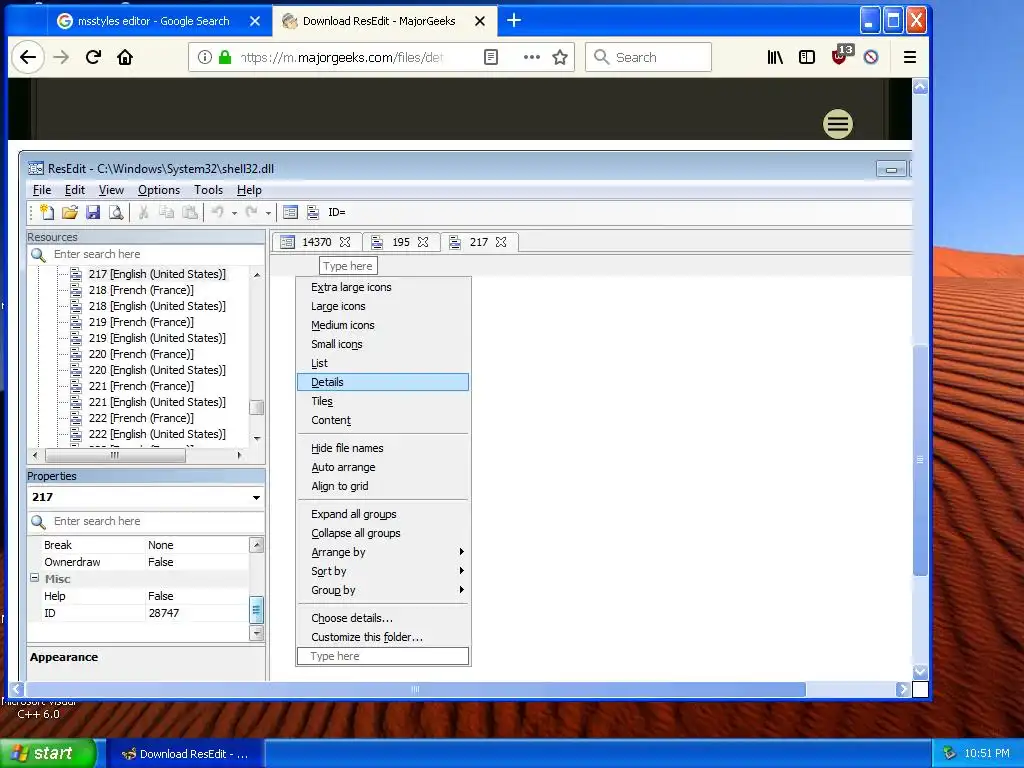1024x768 pixels.
Task: Close the Download ResEdit - MajorGeeks tab
Action: pyautogui.click(x=480, y=21)
